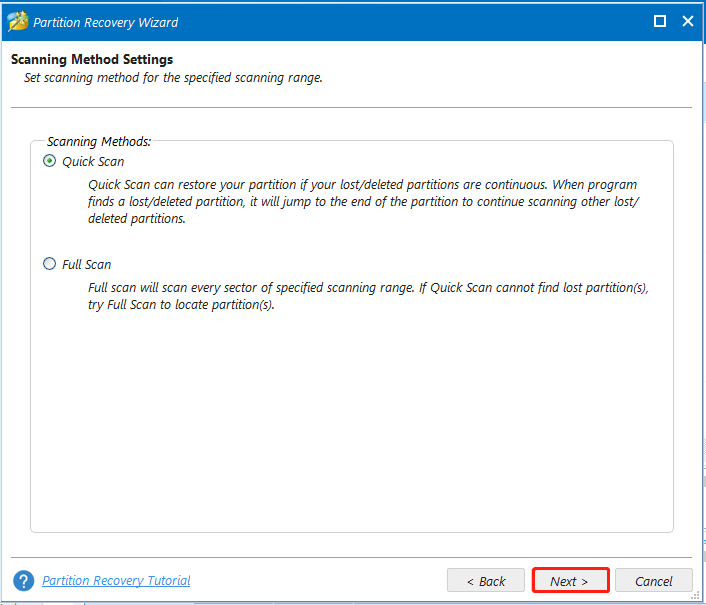Click the Full Scan option label

(x=86, y=264)
